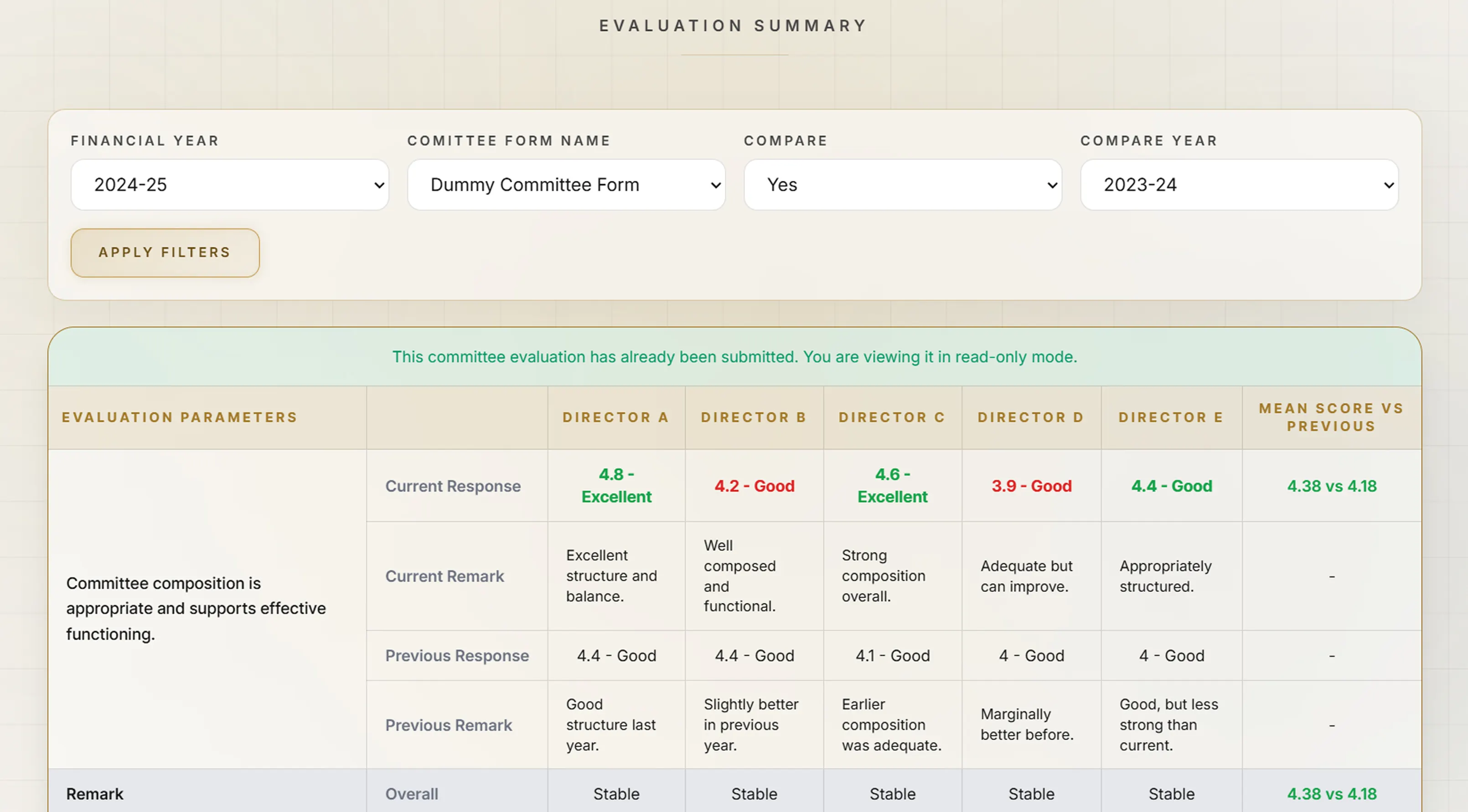Click the Remark row label at bottom
Viewport: 1468px width, 812px height.
(95, 794)
